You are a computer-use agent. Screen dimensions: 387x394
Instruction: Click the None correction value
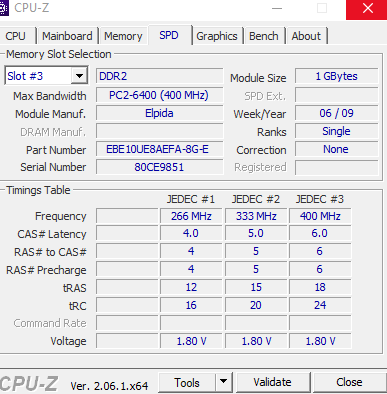(337, 149)
